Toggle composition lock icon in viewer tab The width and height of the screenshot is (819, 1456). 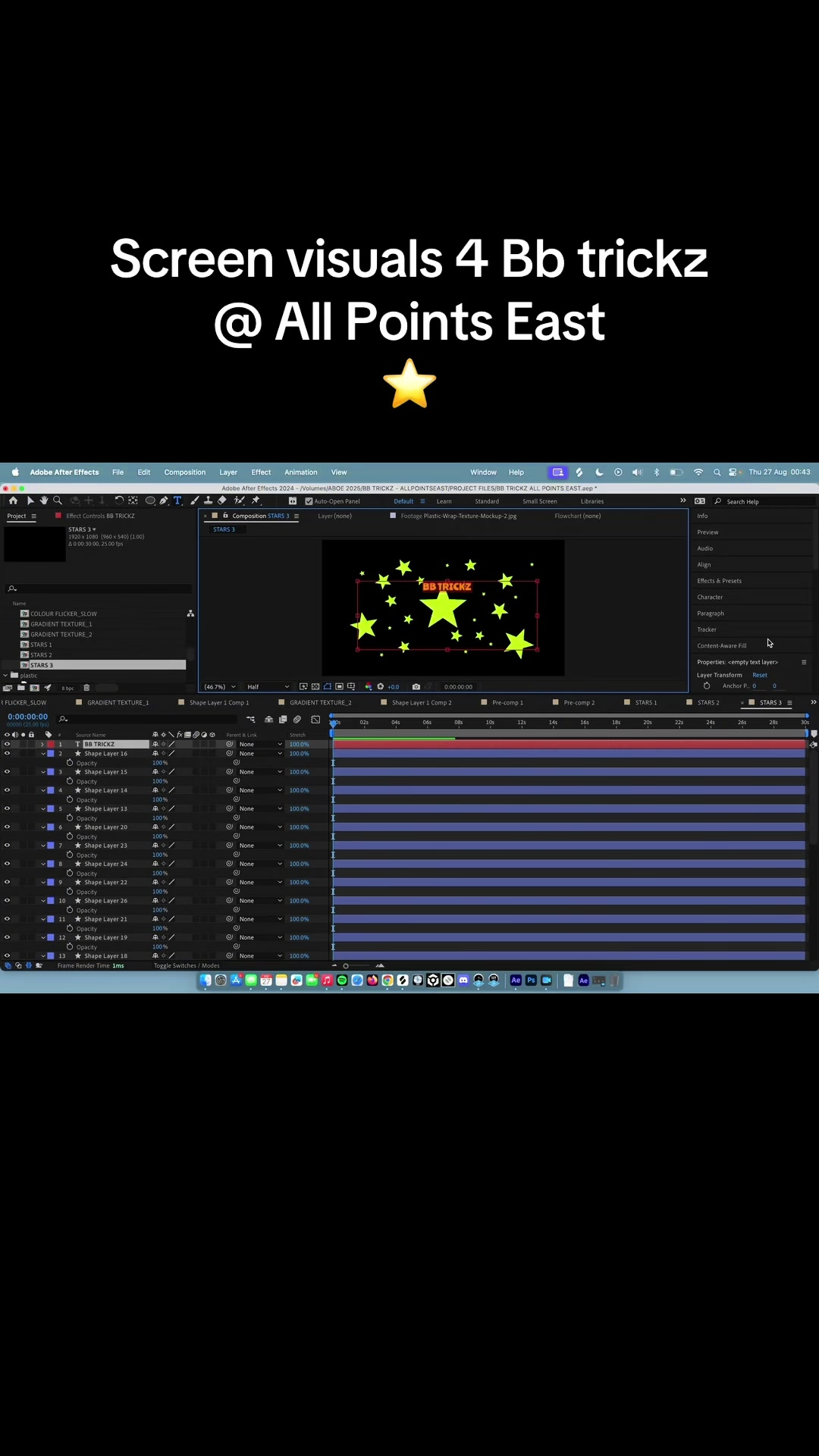[x=225, y=516]
